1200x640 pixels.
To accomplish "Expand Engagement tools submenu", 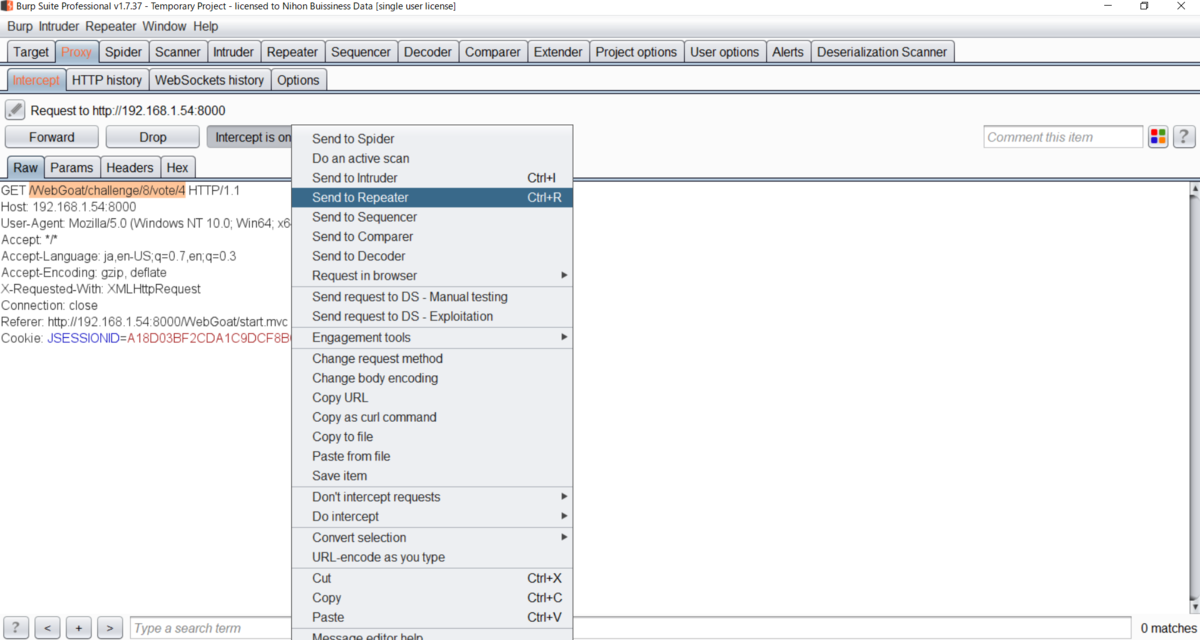I will (x=432, y=338).
